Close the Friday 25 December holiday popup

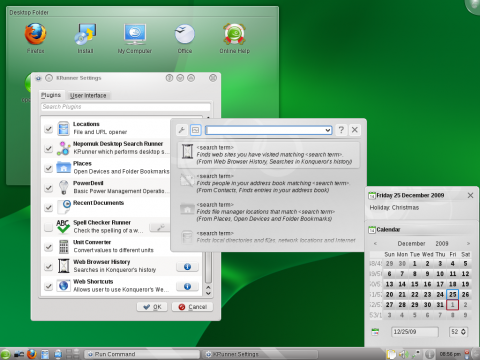[470, 195]
